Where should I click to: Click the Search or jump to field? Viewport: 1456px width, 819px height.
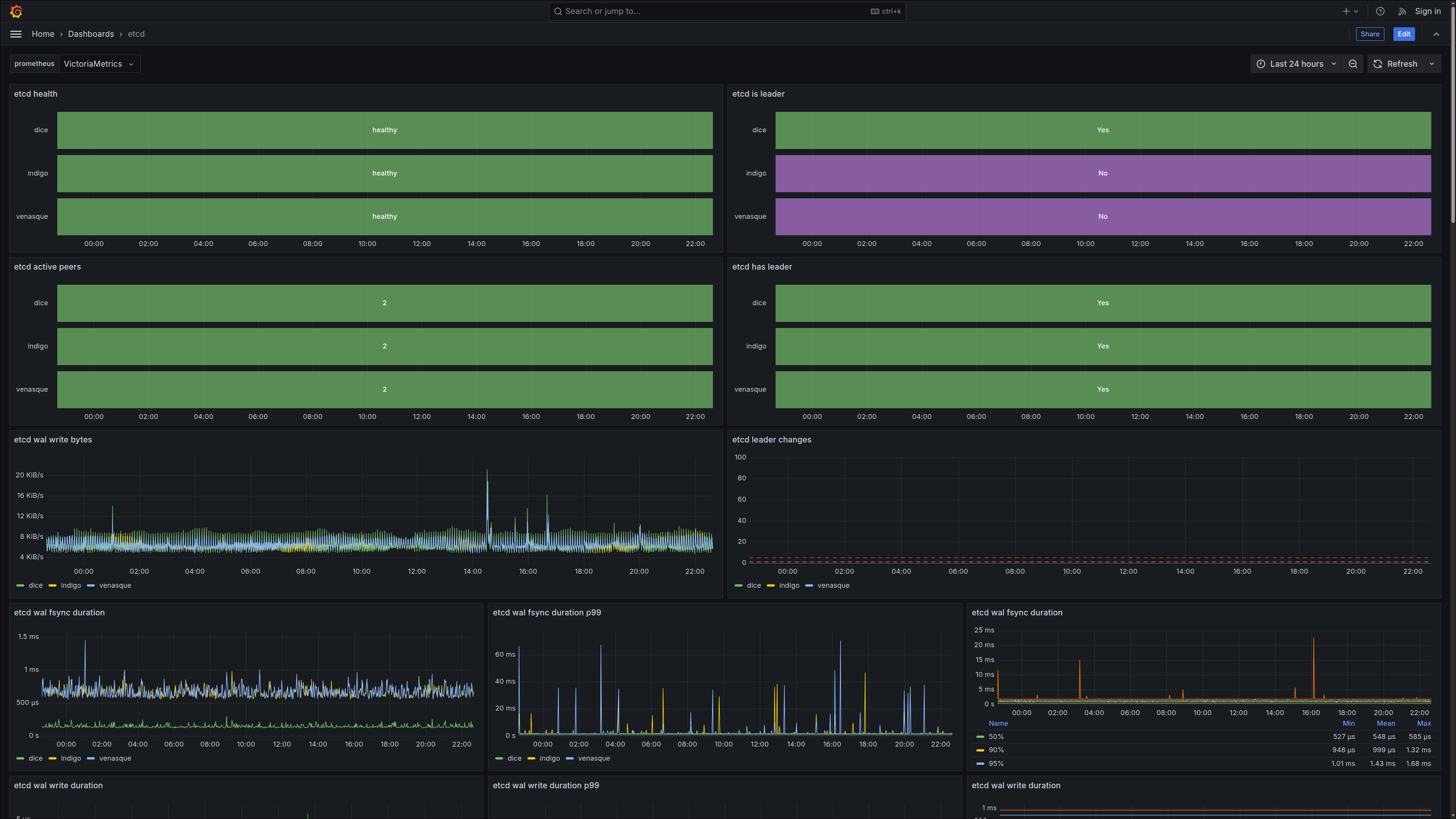coord(727,11)
